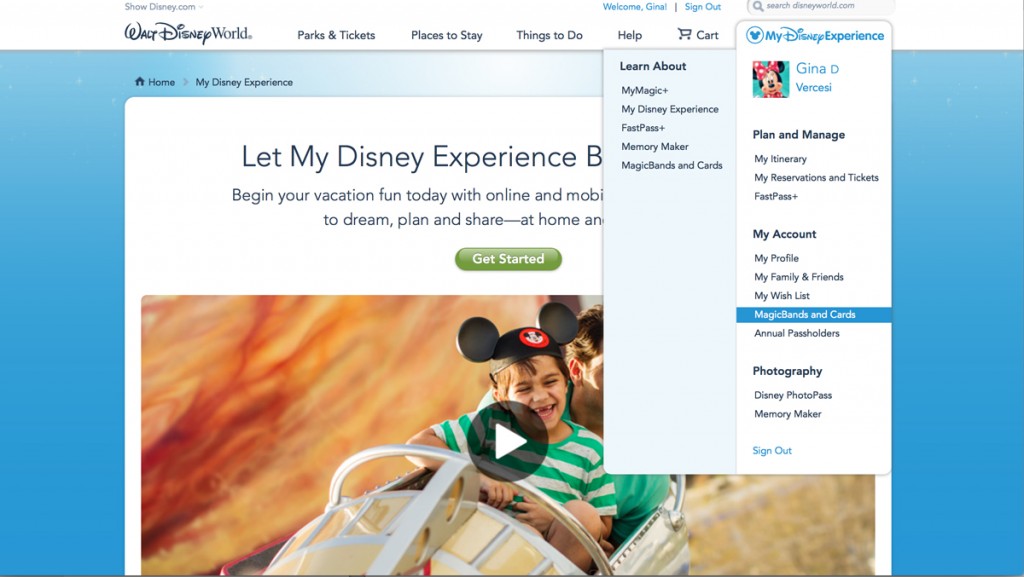The height and width of the screenshot is (577, 1024).
Task: Open My Profile
Action: [776, 258]
